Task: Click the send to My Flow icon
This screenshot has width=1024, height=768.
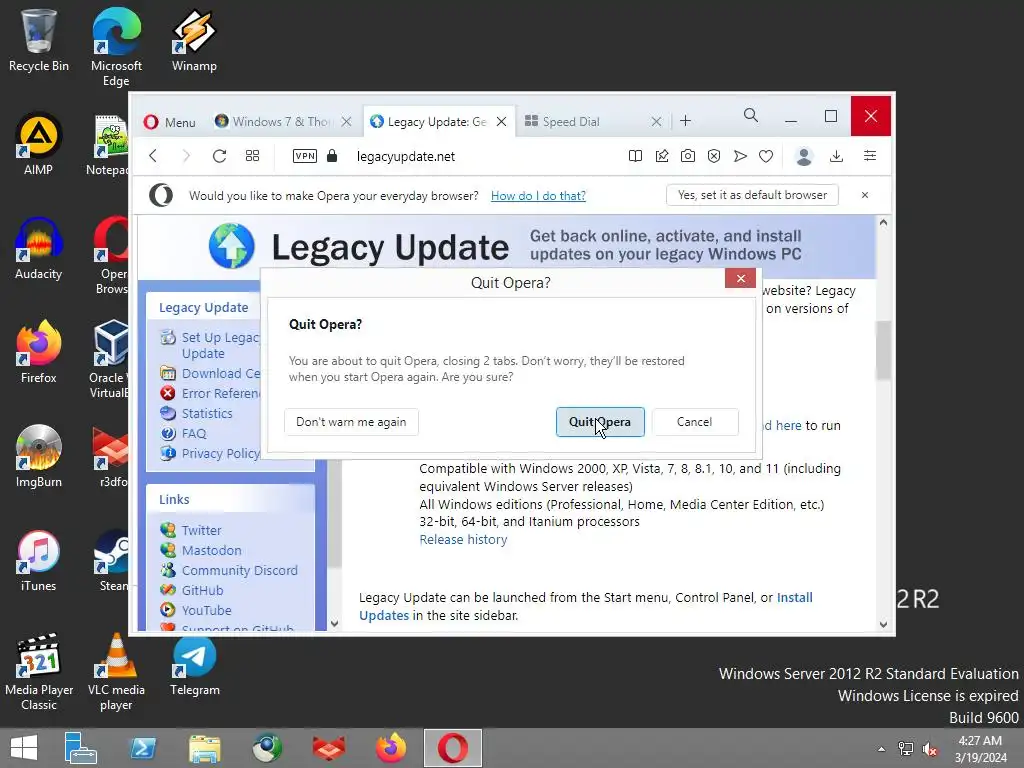Action: 740,155
